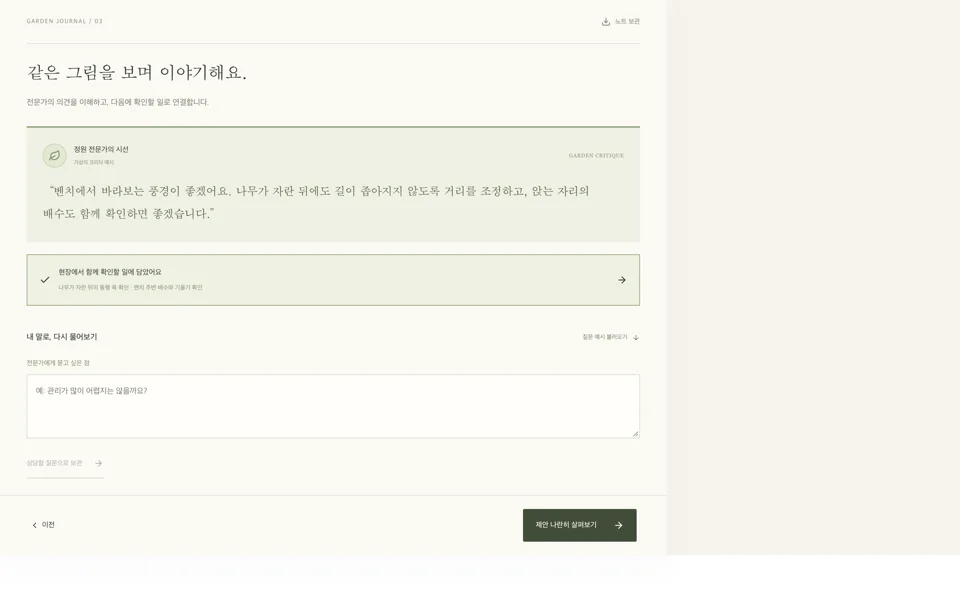Click the heading 같은 그림을 보며 이야기해요.
Screen dimensions: 960x600
[x=137, y=72]
